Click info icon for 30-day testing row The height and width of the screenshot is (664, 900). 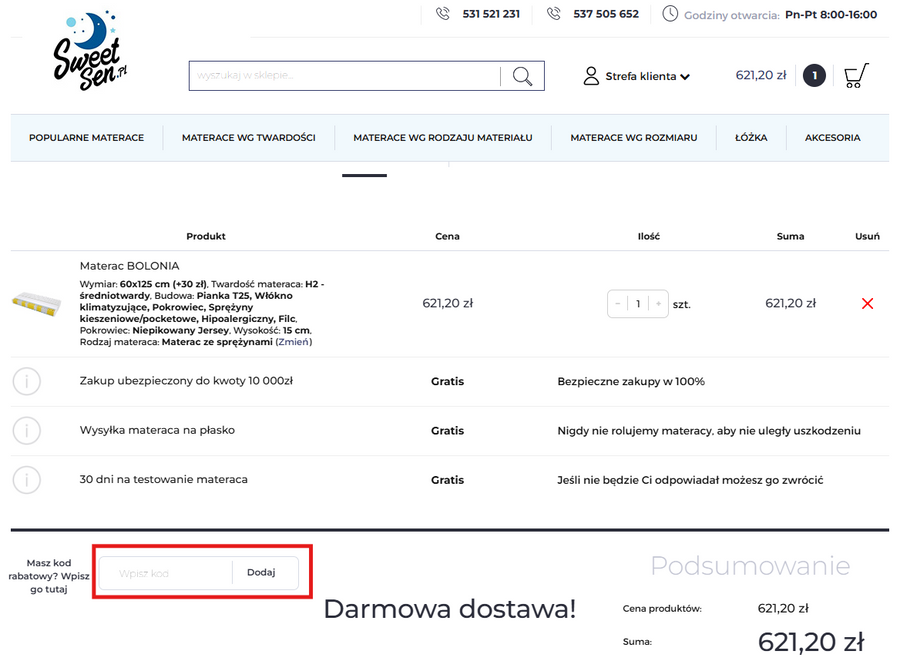26,480
